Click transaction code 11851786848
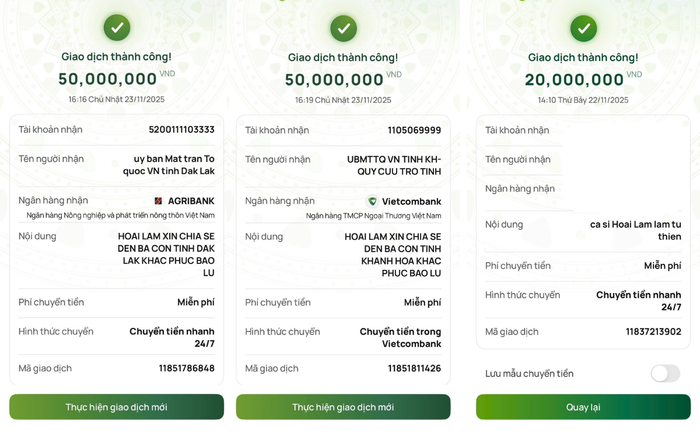700x438 pixels. coord(186,368)
